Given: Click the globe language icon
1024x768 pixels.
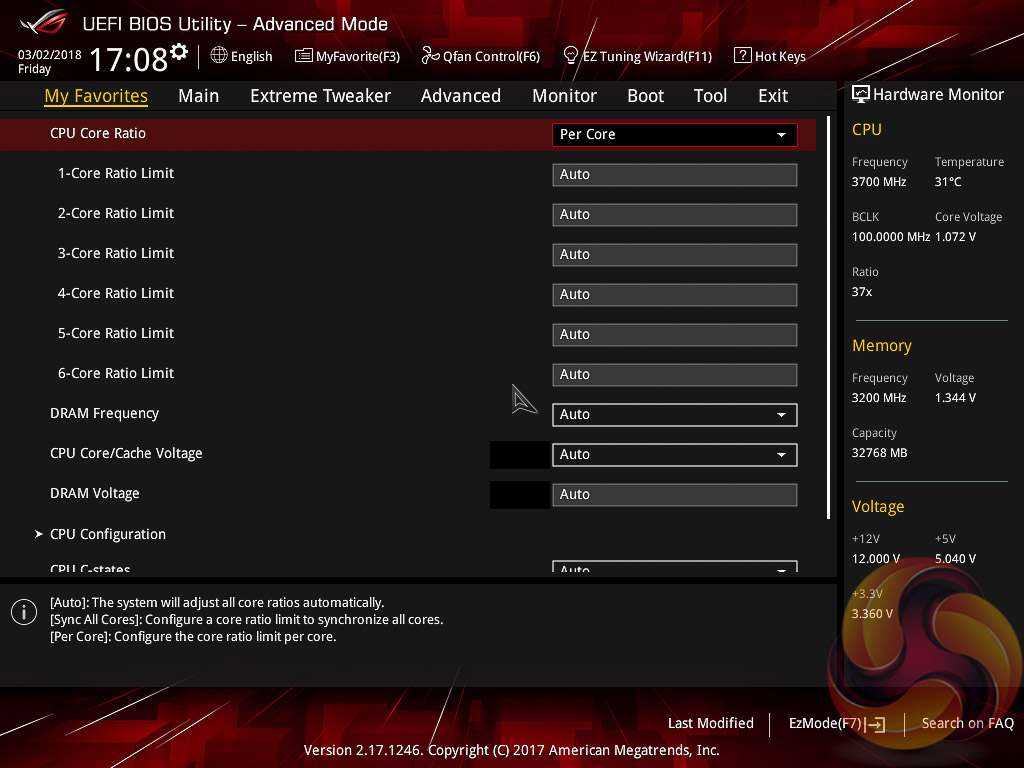Looking at the screenshot, I should tap(219, 56).
